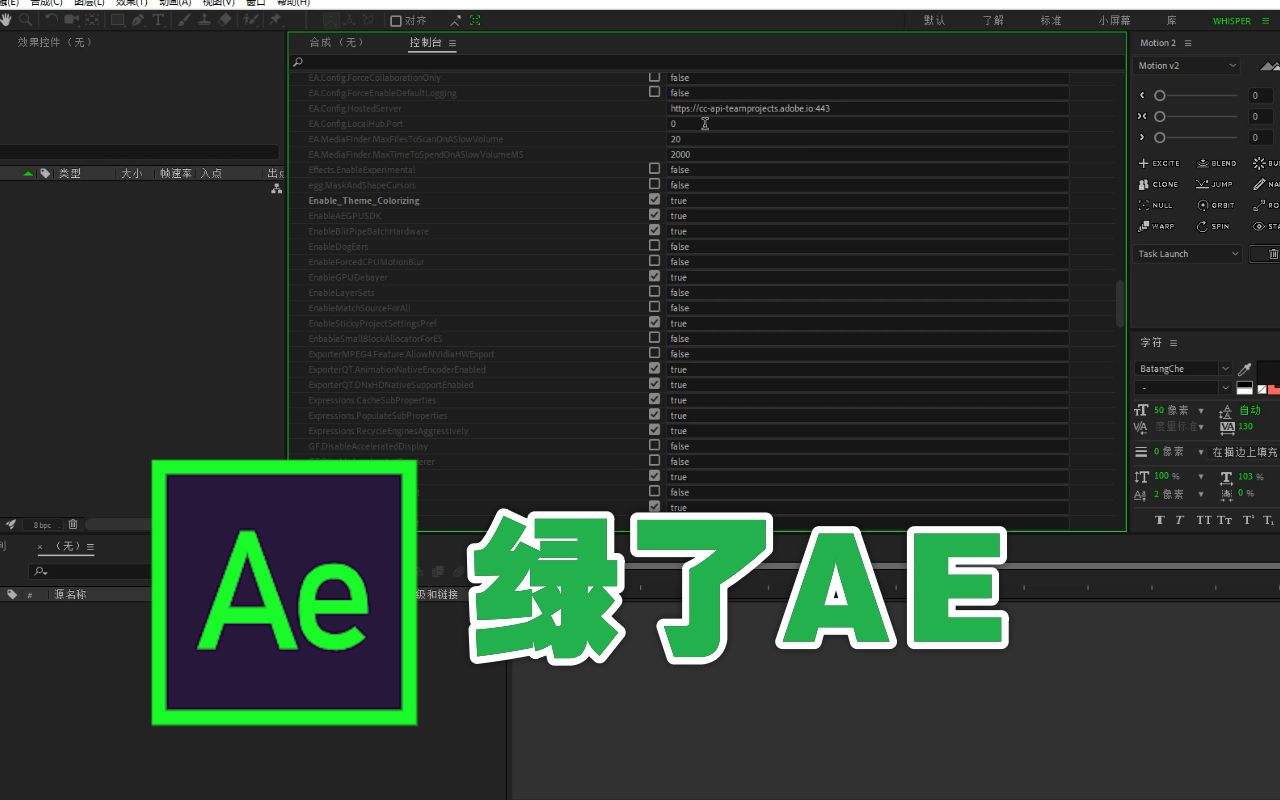Screen dimensions: 1280x800
Task: Open 在描边上填充 stroke option dropdown
Action: (1245, 452)
